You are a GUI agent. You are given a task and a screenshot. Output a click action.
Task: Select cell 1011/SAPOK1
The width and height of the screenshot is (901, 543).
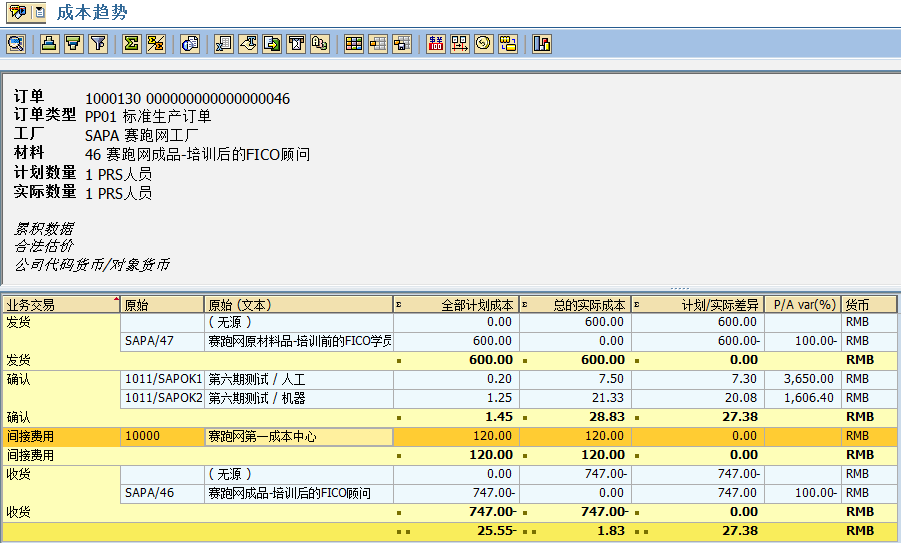[x=162, y=379]
